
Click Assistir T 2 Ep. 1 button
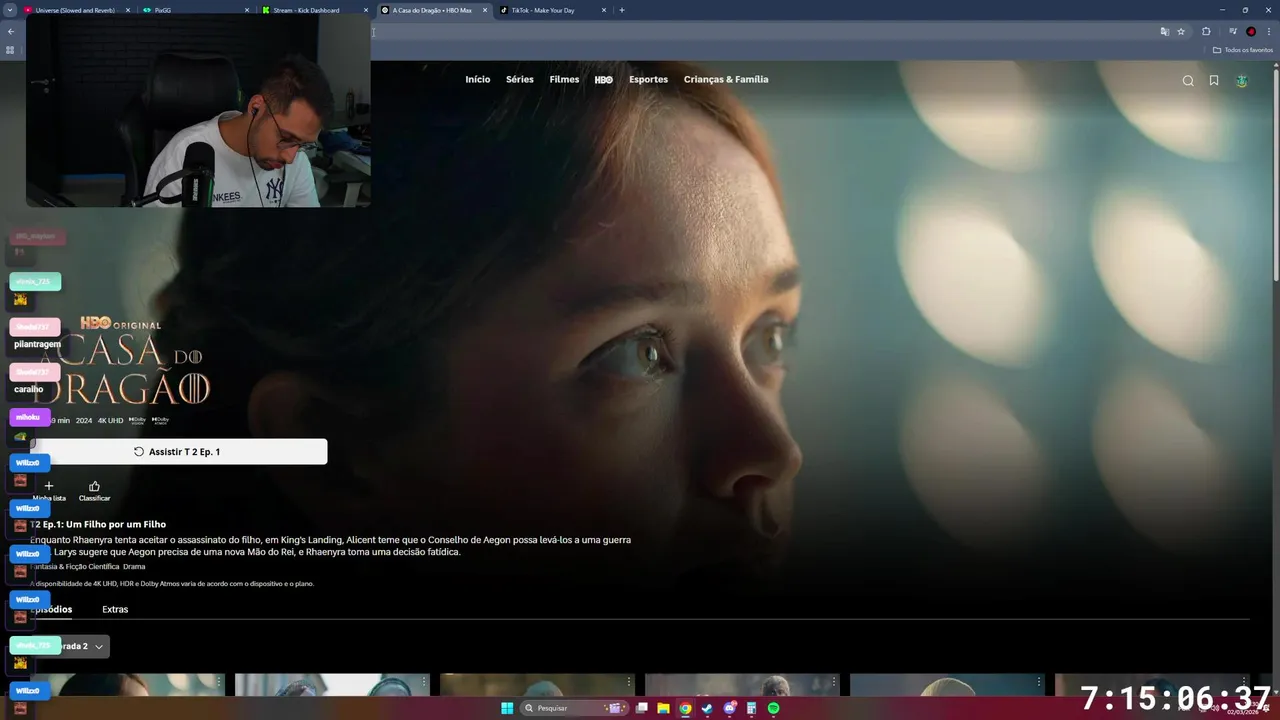pyautogui.click(x=178, y=452)
